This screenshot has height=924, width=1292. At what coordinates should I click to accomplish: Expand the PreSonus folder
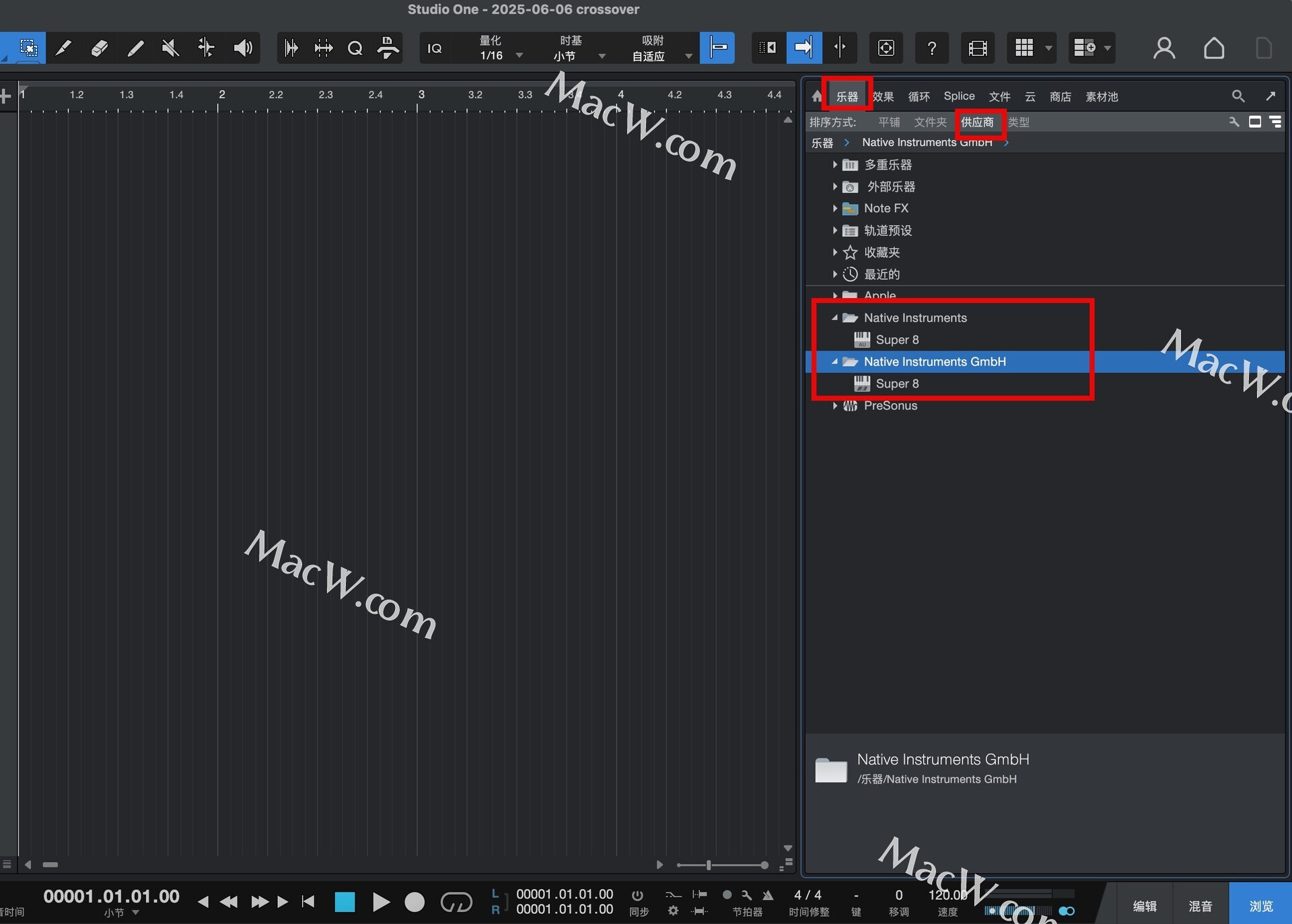tap(835, 405)
